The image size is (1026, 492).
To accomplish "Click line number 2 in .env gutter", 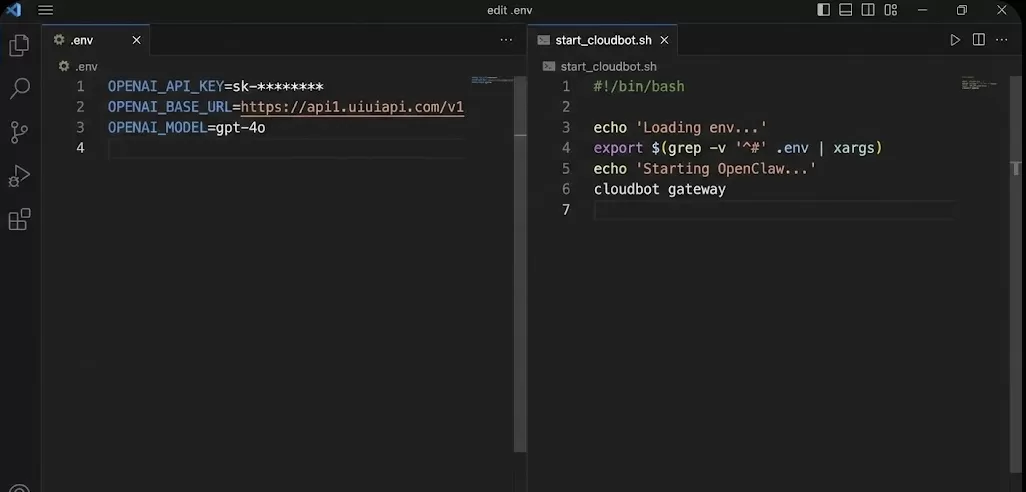I will pos(80,107).
